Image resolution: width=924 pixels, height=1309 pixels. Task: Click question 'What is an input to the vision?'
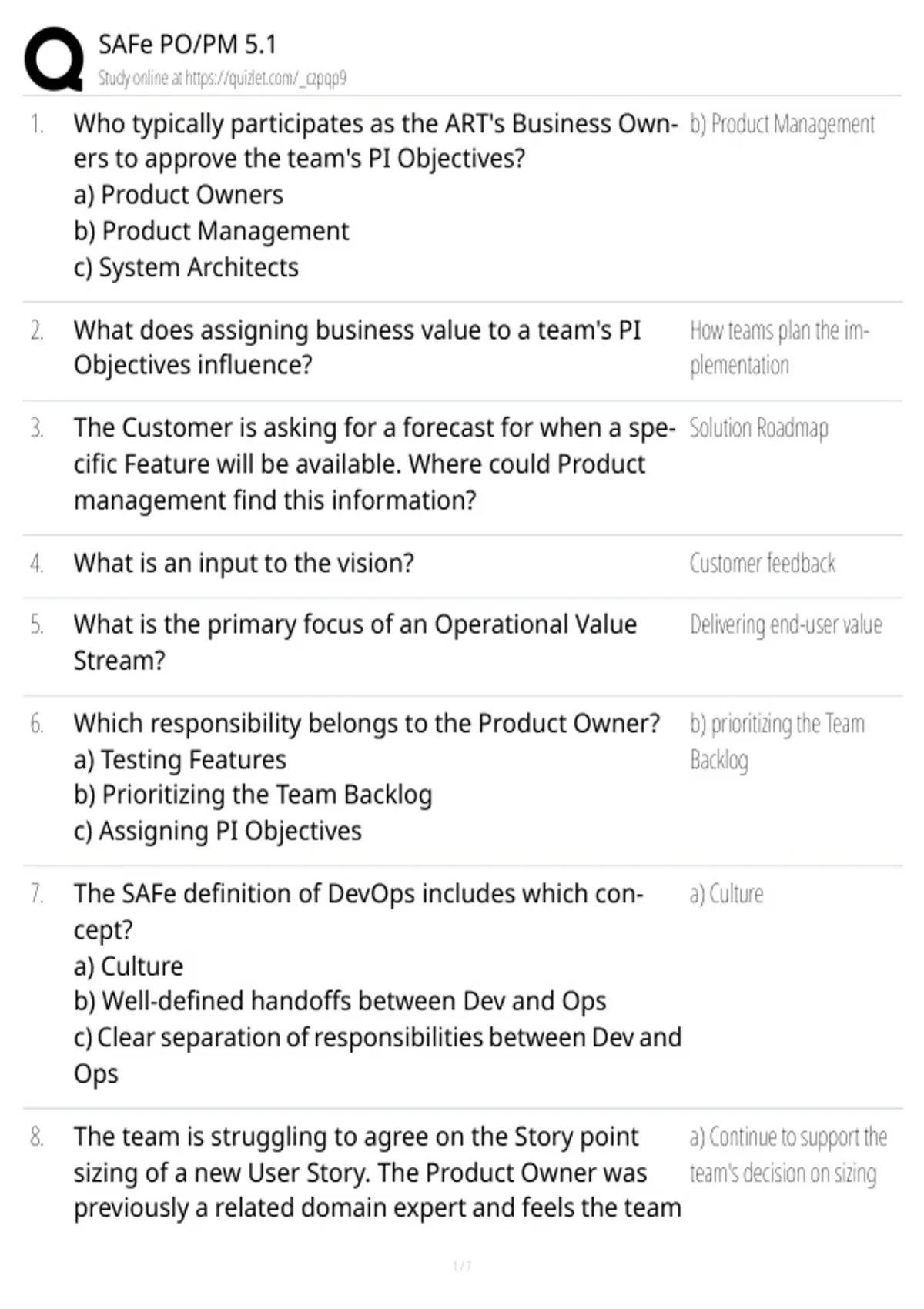pos(244,564)
